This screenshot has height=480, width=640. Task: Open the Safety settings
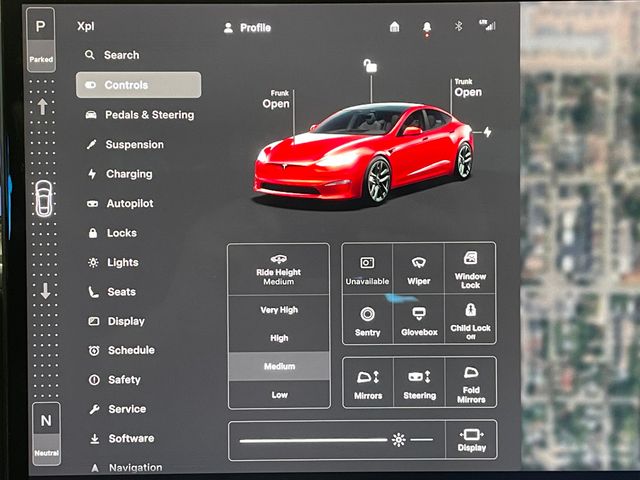[115, 380]
